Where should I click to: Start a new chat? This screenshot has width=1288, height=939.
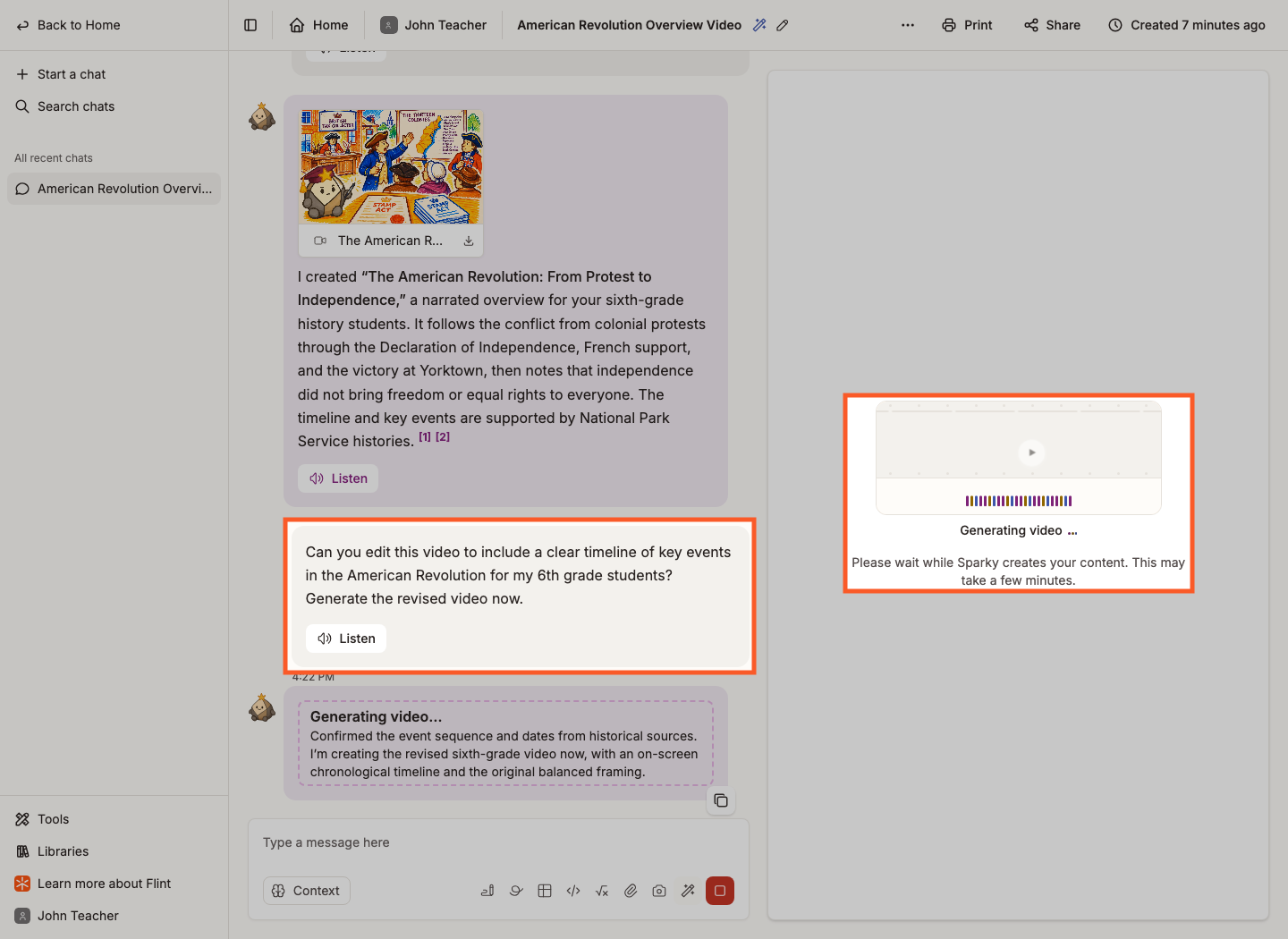point(61,74)
